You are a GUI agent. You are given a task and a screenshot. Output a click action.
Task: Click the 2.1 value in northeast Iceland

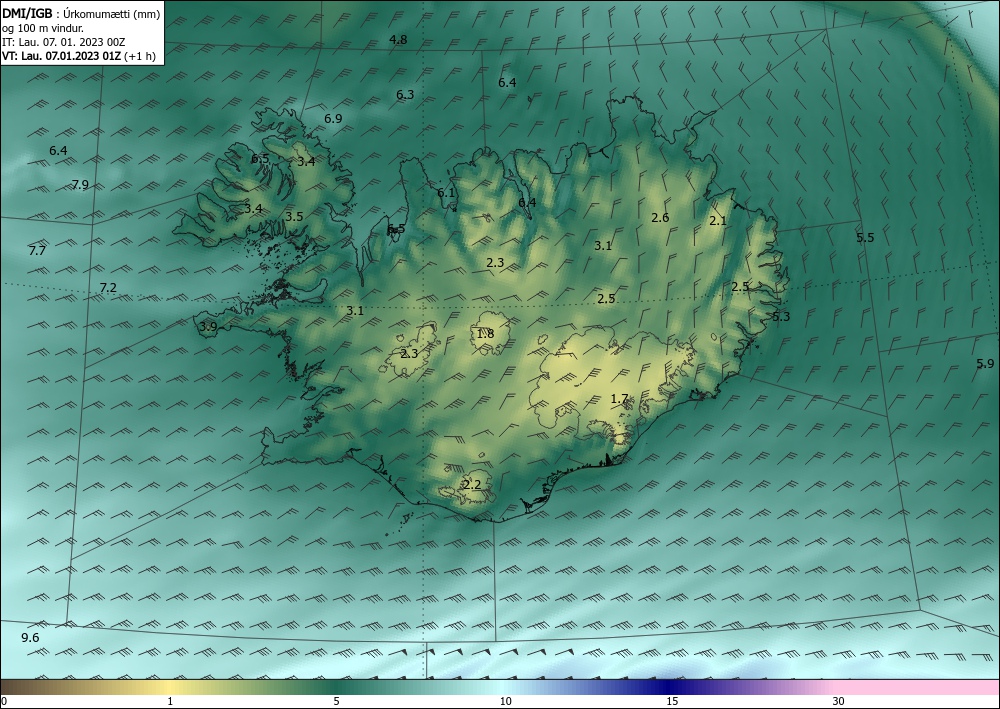click(x=718, y=221)
